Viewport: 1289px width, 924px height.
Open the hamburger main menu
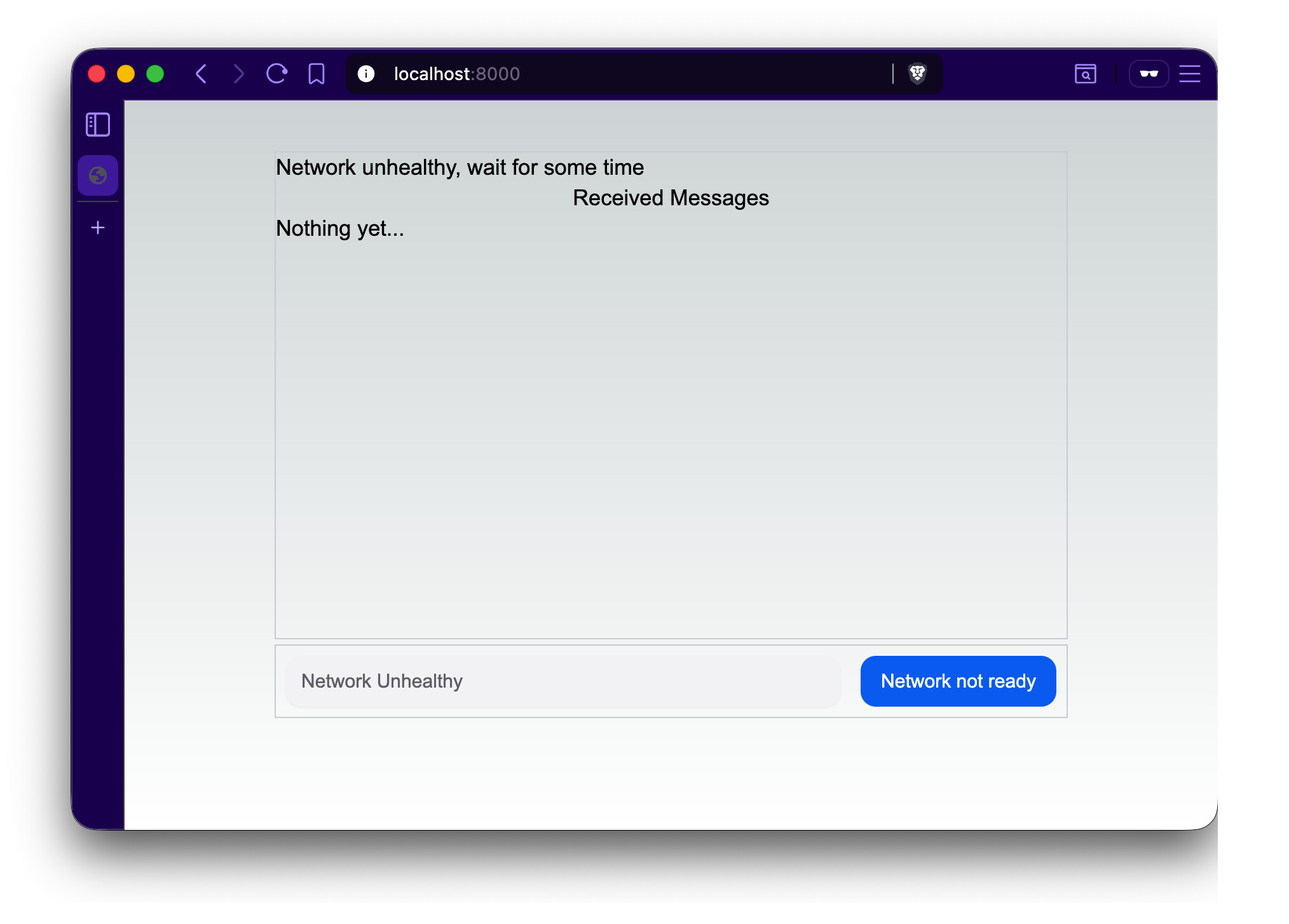(x=1189, y=74)
